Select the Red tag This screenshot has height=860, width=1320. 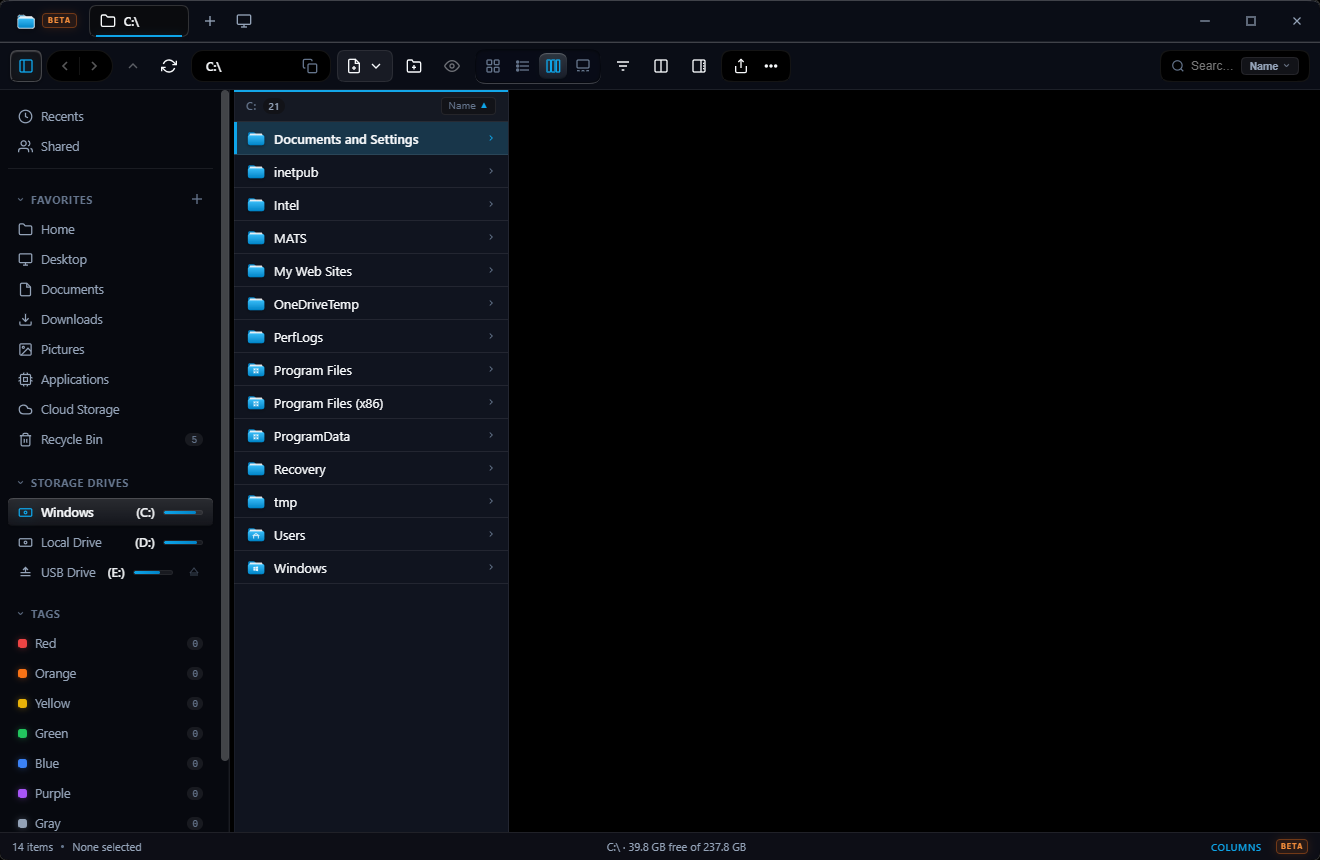(x=110, y=643)
